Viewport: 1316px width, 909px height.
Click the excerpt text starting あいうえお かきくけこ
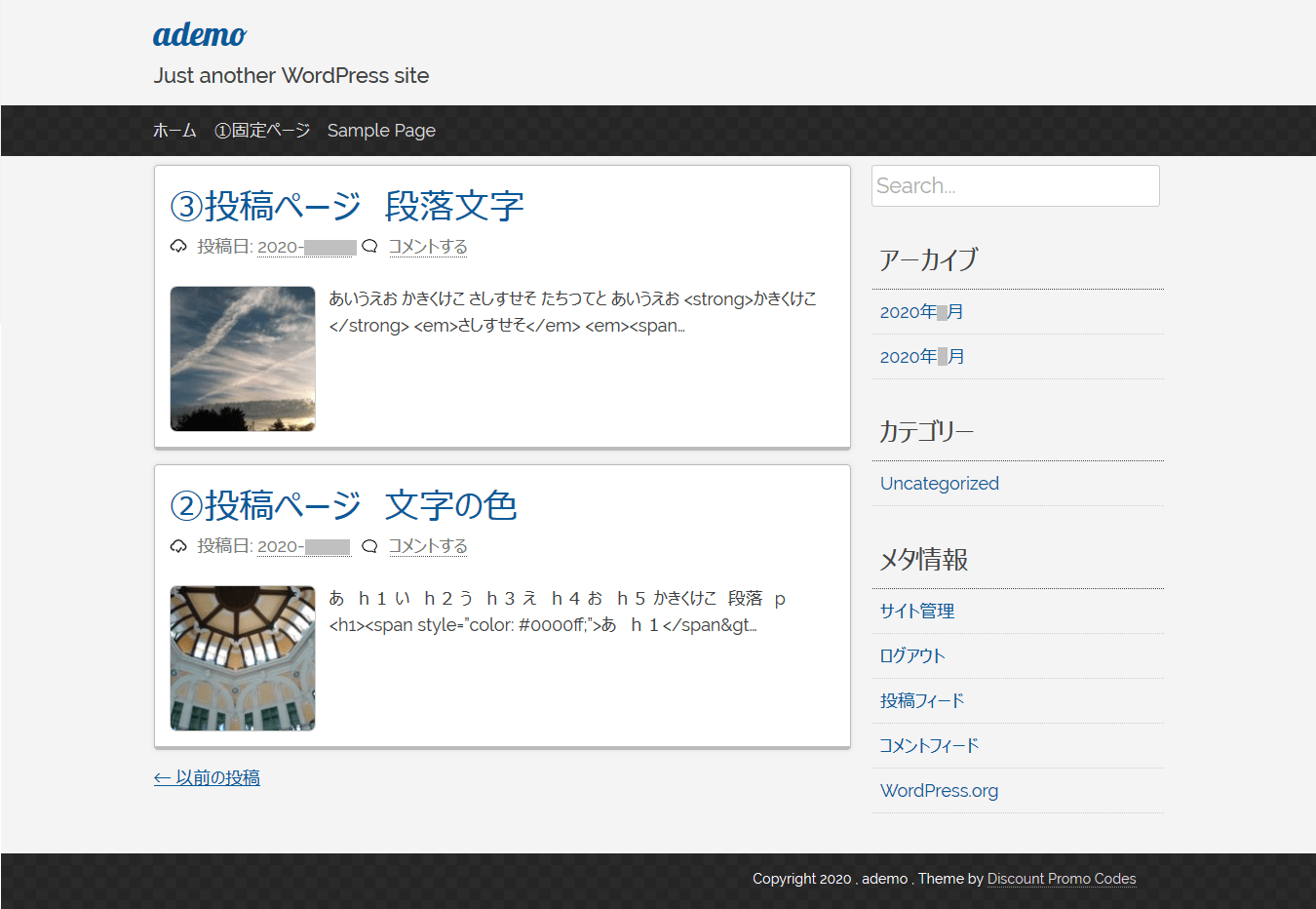pyautogui.click(x=573, y=312)
